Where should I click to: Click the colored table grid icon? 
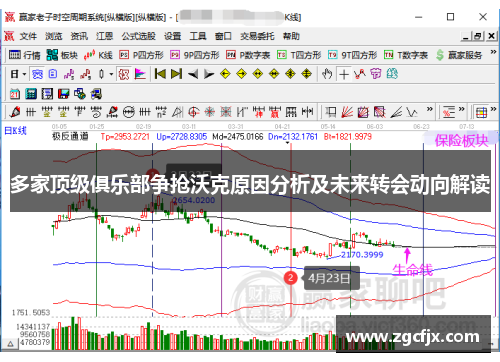(x=481, y=112)
